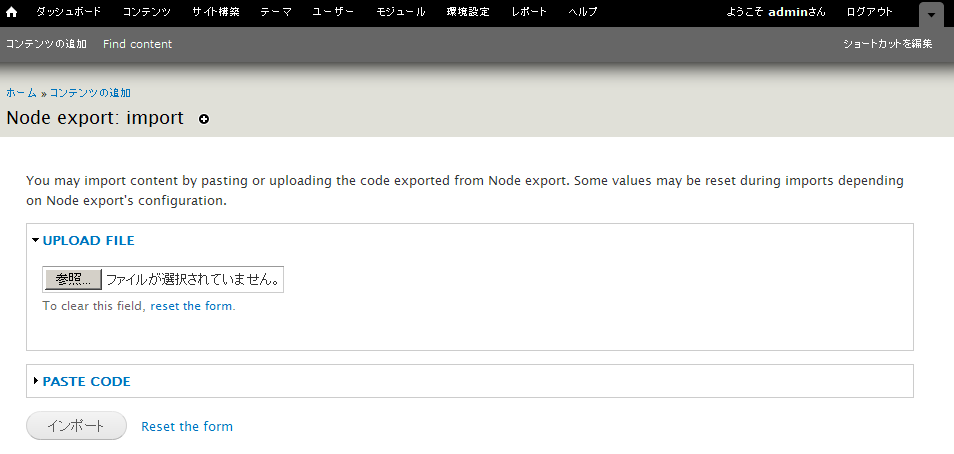The width and height of the screenshot is (954, 454).
Task: Click the 'Node export: import' page title
Action: point(95,117)
